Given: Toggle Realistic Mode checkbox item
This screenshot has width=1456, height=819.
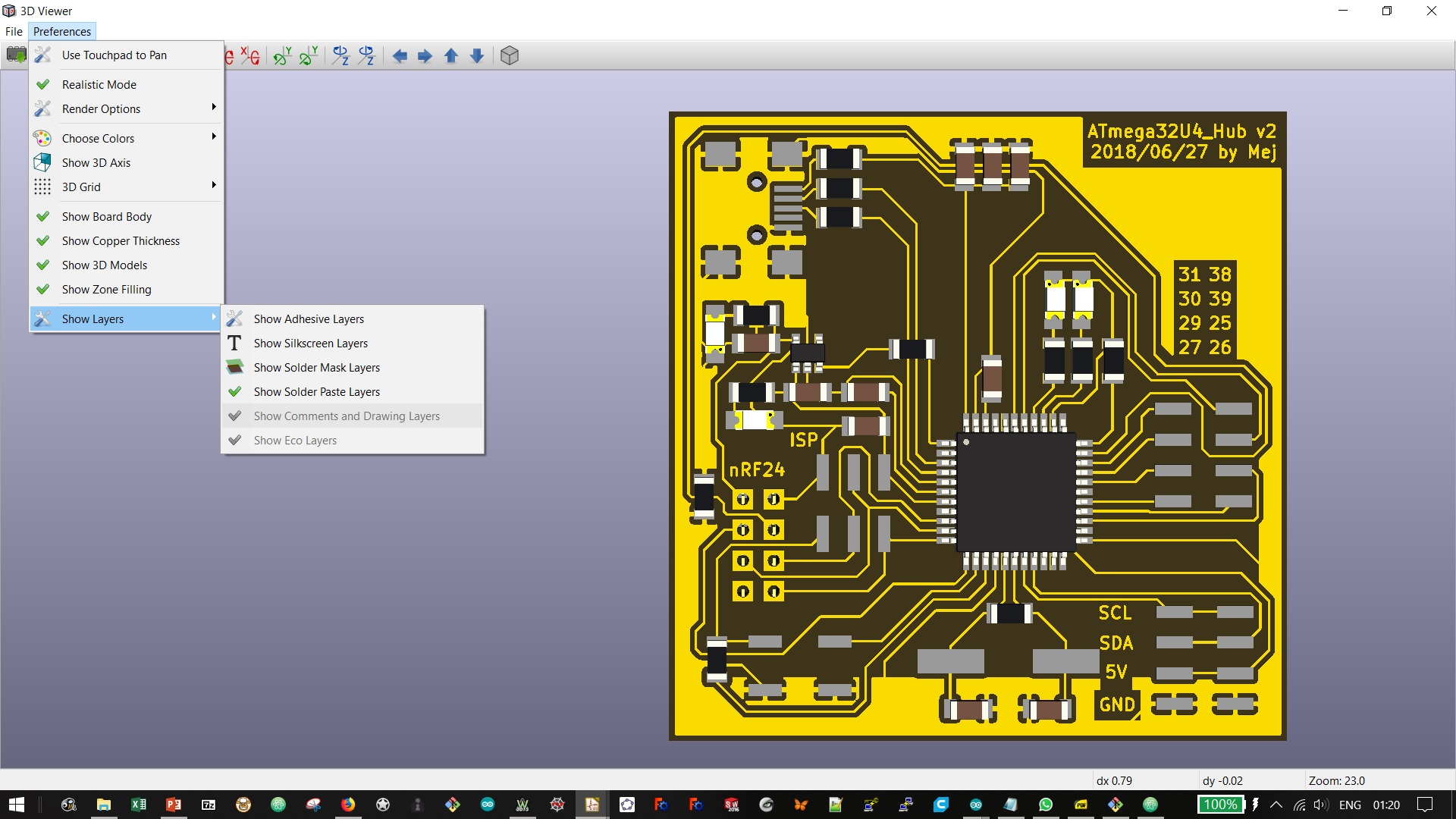Looking at the screenshot, I should tap(99, 84).
